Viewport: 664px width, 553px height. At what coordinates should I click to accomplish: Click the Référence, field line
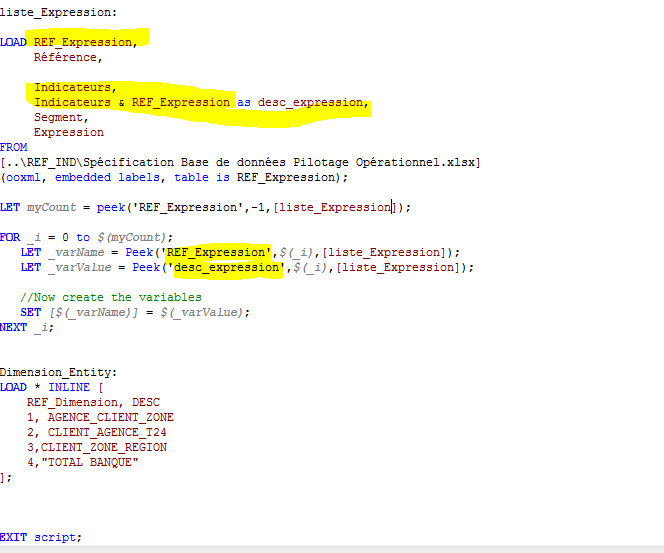tap(68, 57)
